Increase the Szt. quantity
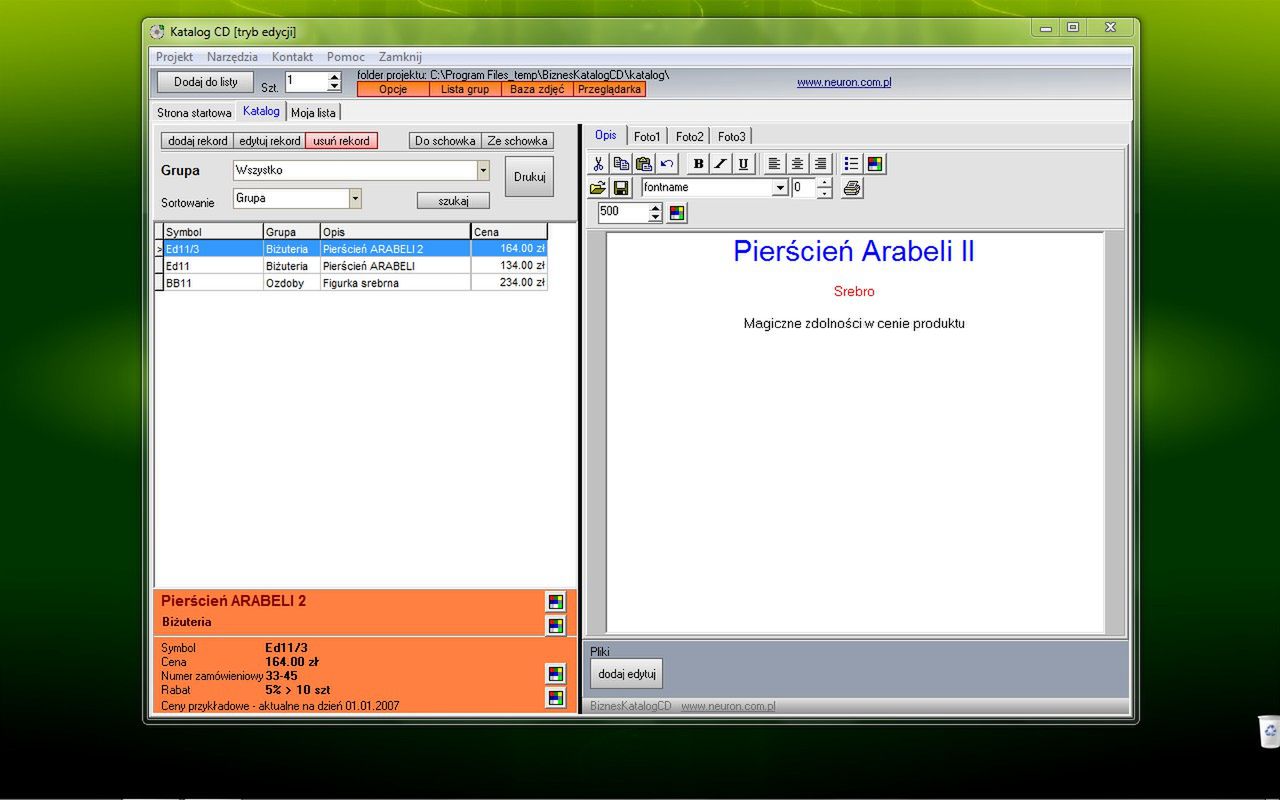The width and height of the screenshot is (1280, 800). (x=334, y=77)
